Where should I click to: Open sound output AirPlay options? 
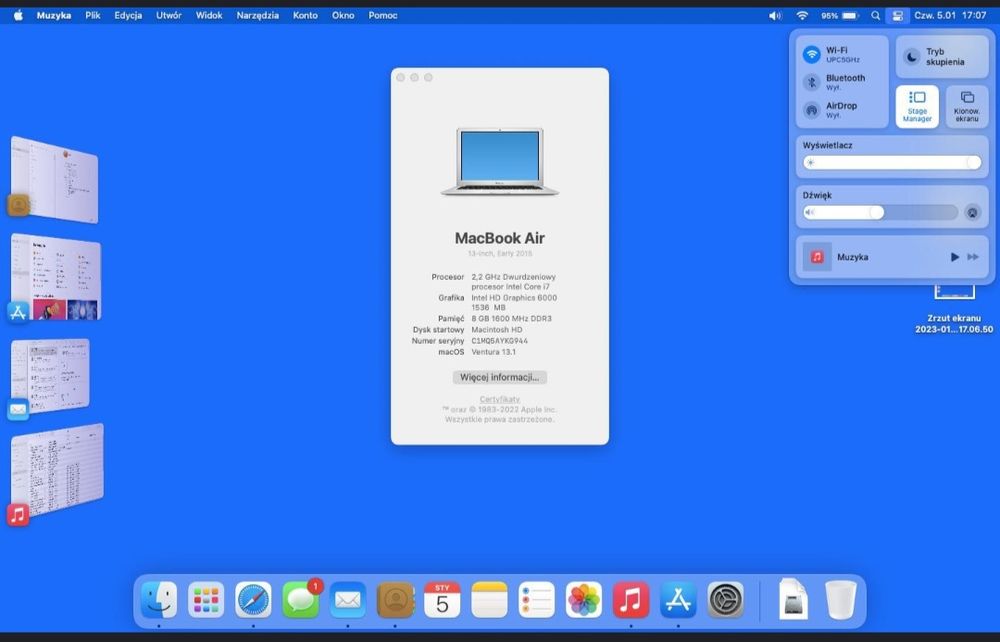click(x=971, y=212)
